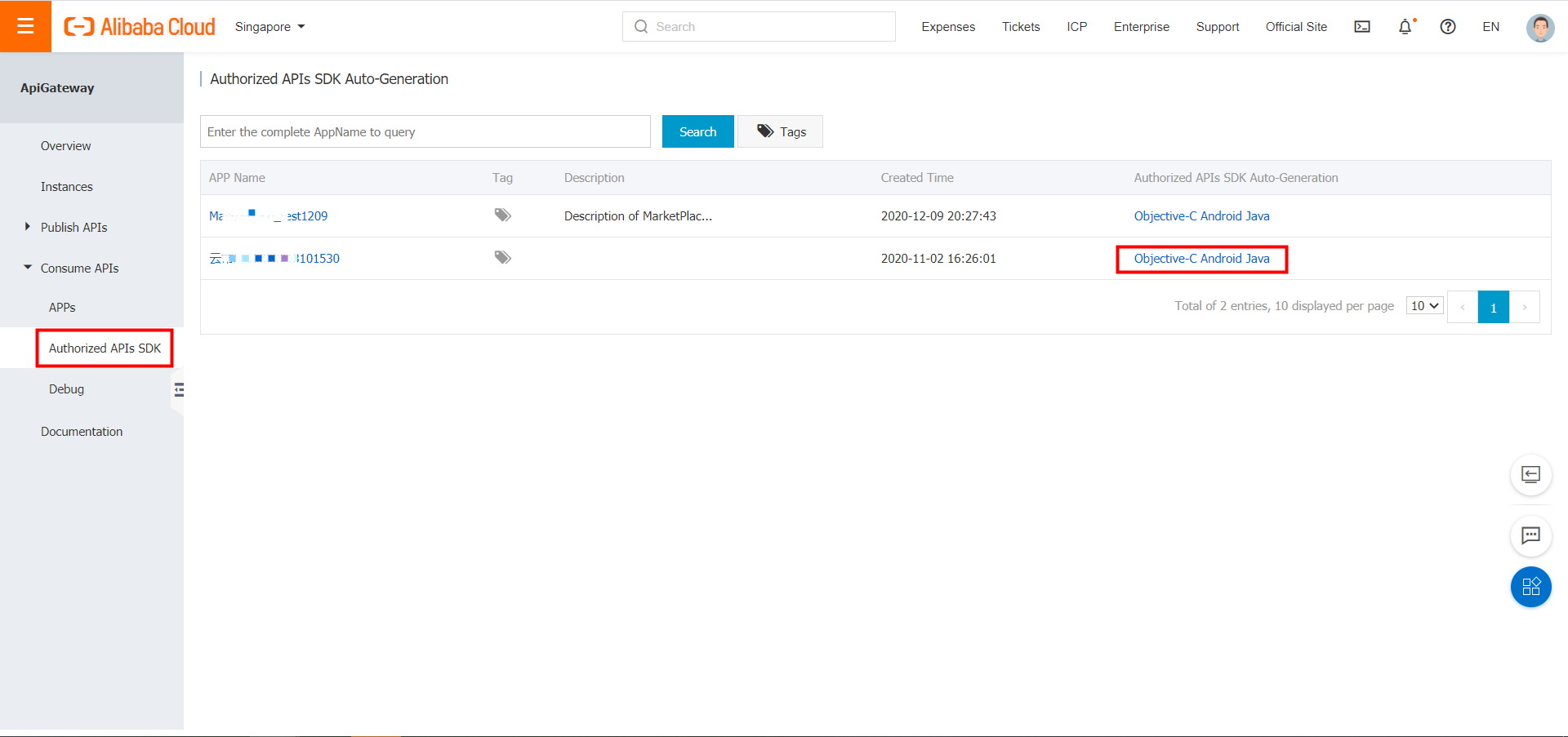Open the help question mark icon
Viewport: 1568px width, 737px height.
pyautogui.click(x=1448, y=27)
